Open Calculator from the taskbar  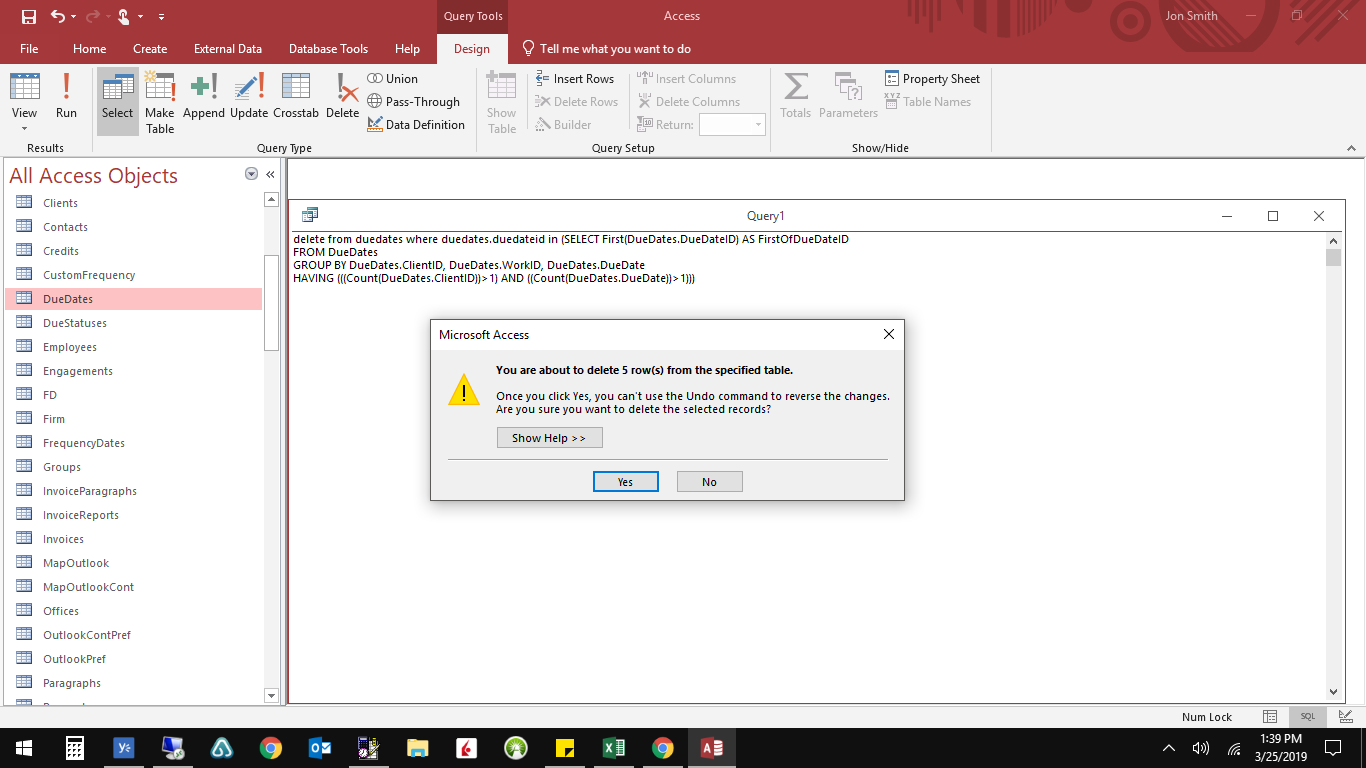coord(74,747)
